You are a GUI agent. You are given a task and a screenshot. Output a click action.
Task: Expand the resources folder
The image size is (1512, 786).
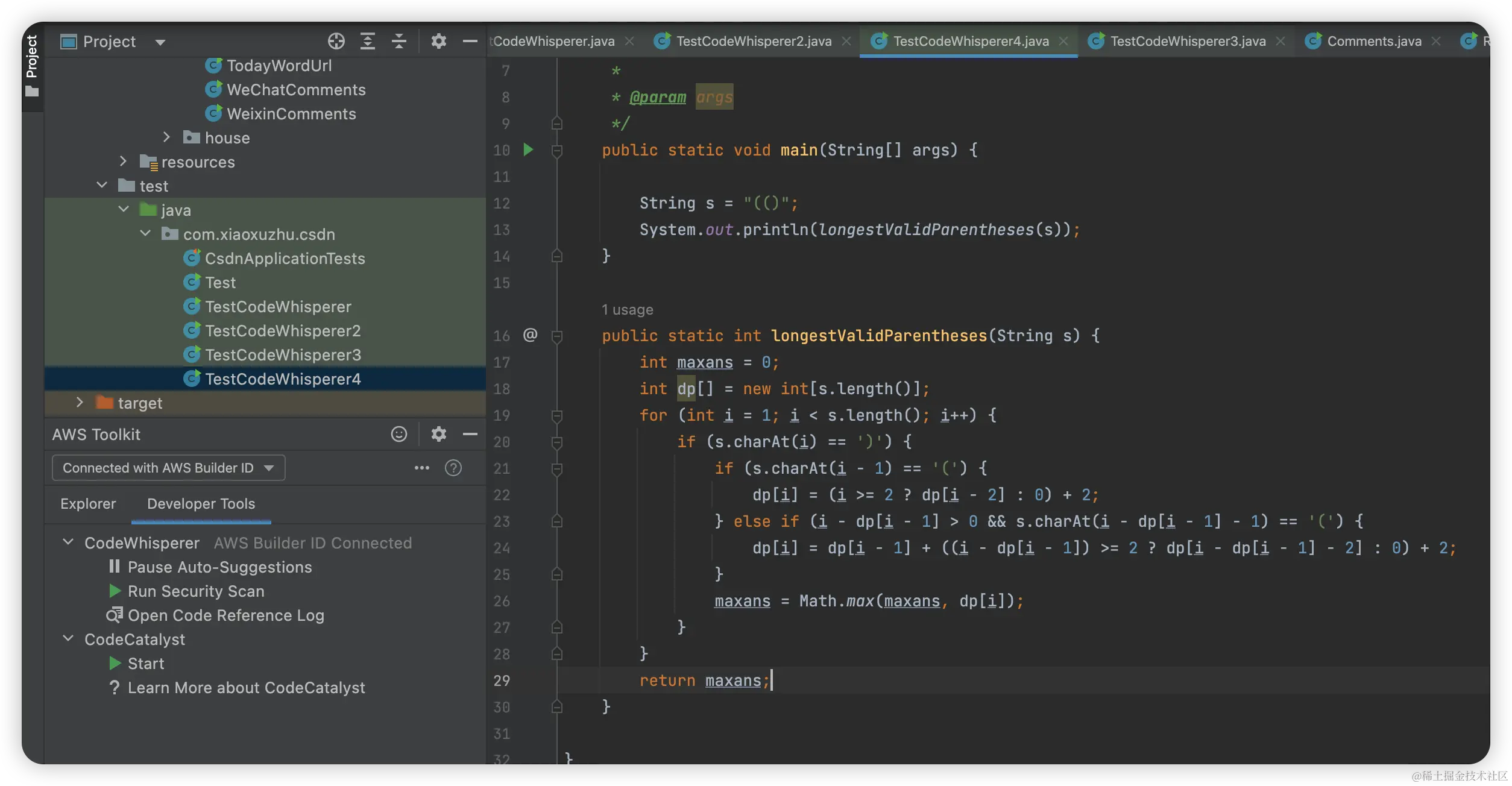(123, 162)
